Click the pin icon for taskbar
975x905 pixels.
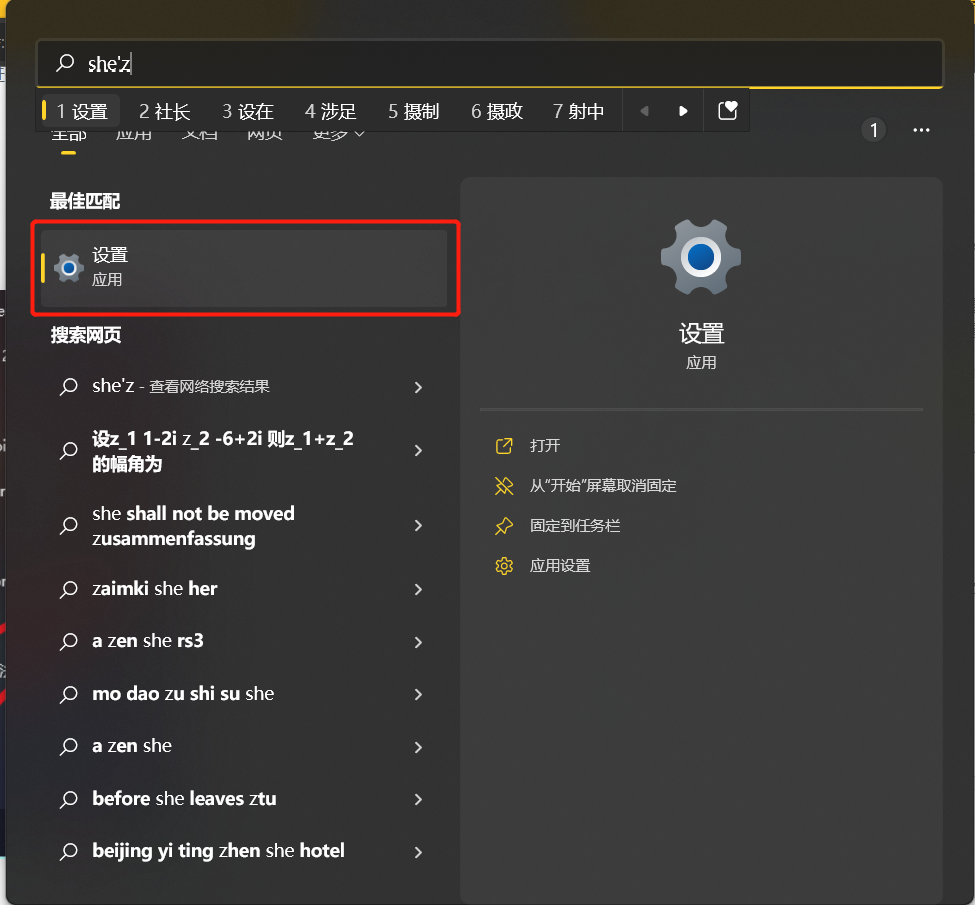pyautogui.click(x=504, y=526)
